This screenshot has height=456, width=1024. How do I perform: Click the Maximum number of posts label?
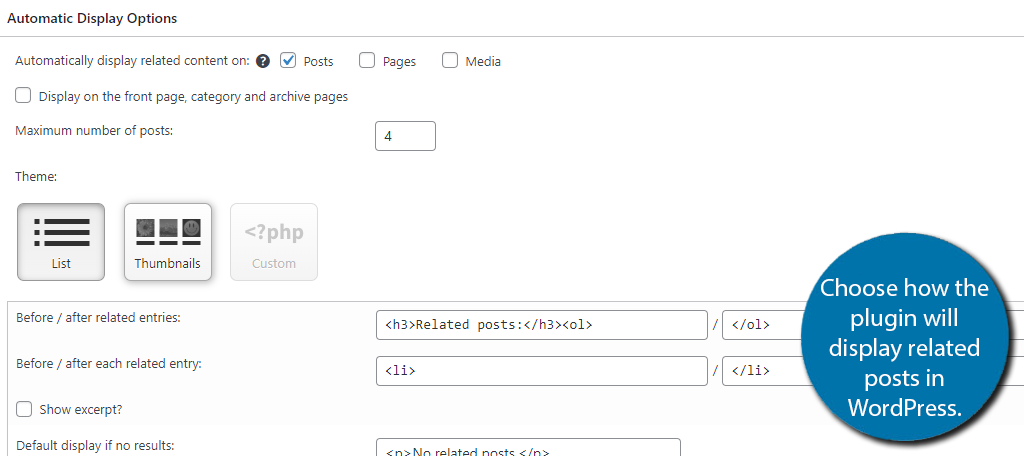pyautogui.click(x=94, y=130)
